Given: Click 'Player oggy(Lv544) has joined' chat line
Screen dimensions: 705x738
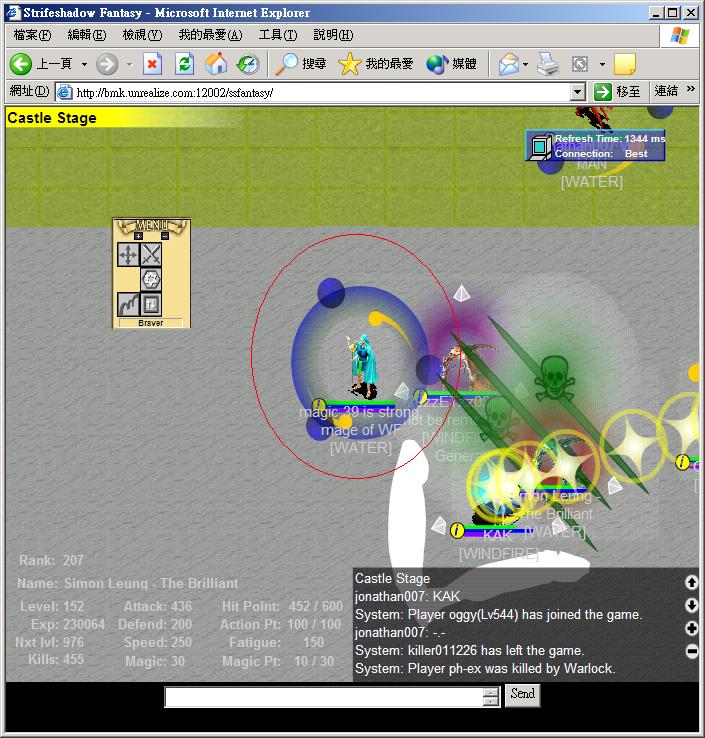Looking at the screenshot, I should click(x=498, y=615).
